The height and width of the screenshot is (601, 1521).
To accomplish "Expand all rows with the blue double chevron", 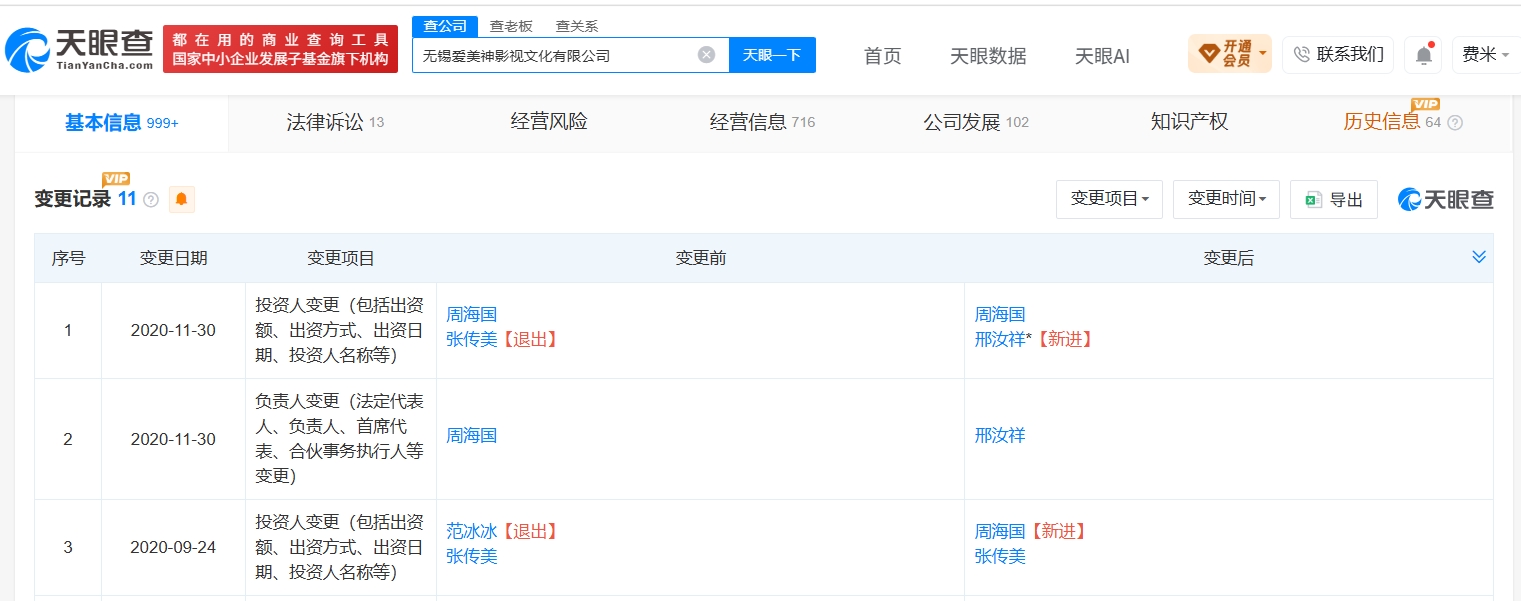I will click(x=1479, y=257).
